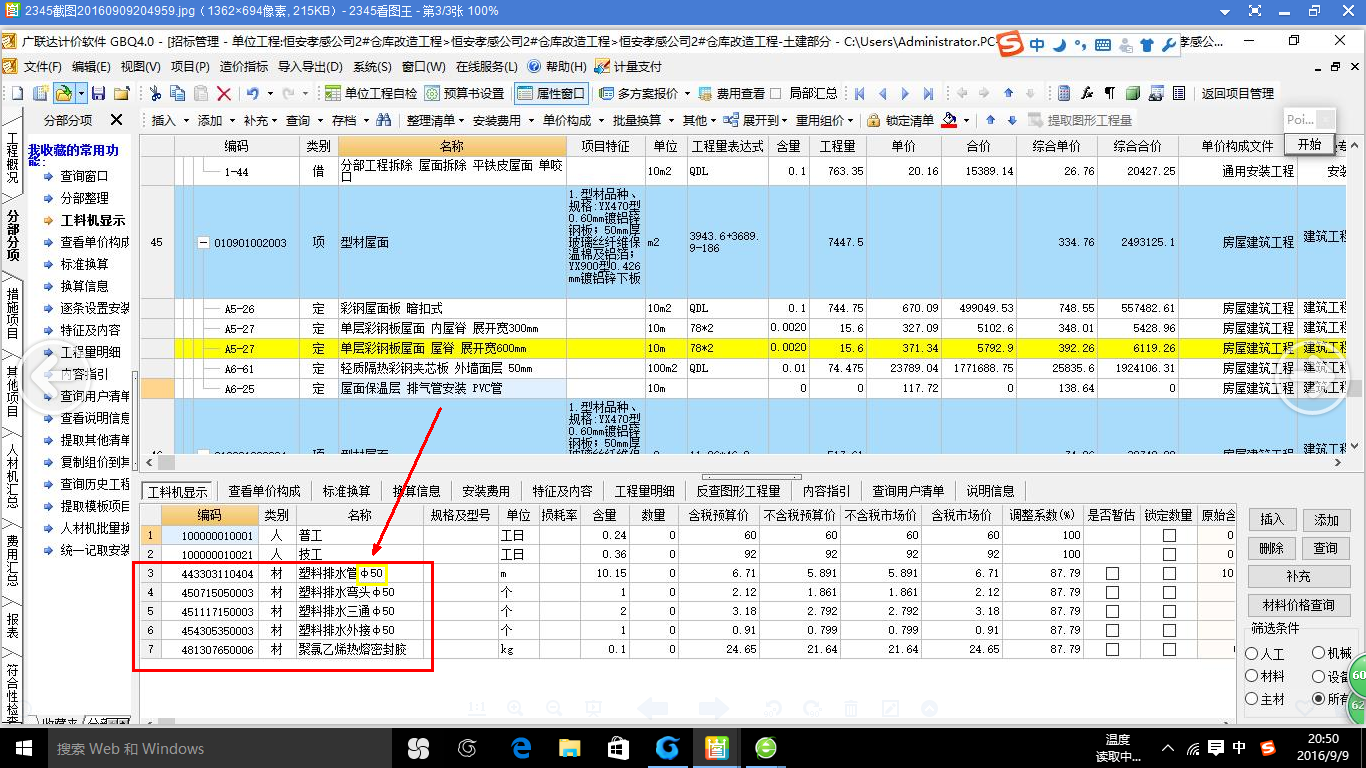Open the 插入 dropdown in toolbar
Image resolution: width=1366 pixels, height=768 pixels.
click(x=168, y=120)
